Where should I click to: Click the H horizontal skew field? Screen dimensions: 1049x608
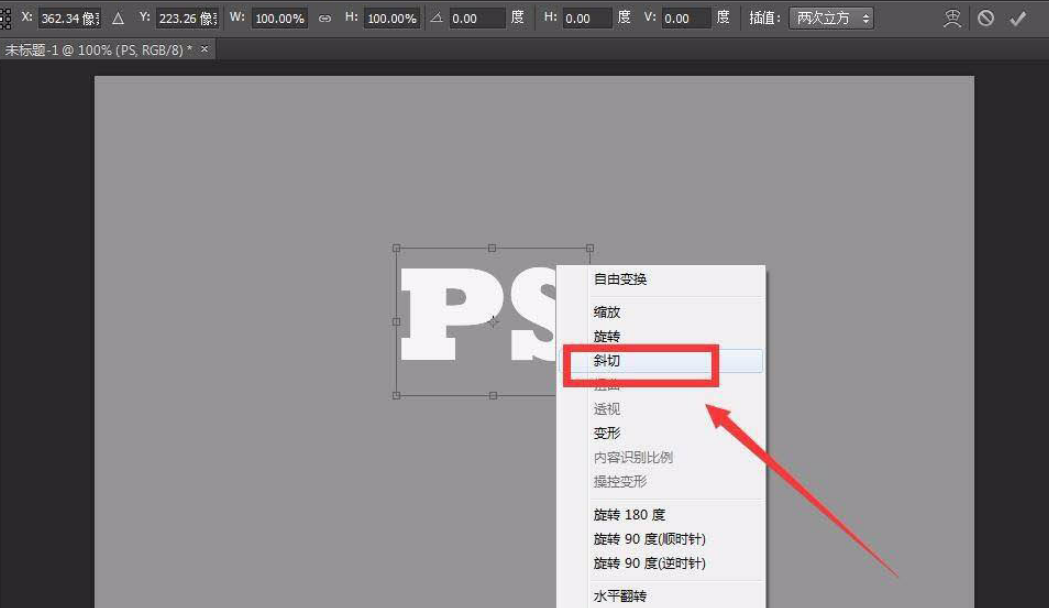pyautogui.click(x=587, y=18)
